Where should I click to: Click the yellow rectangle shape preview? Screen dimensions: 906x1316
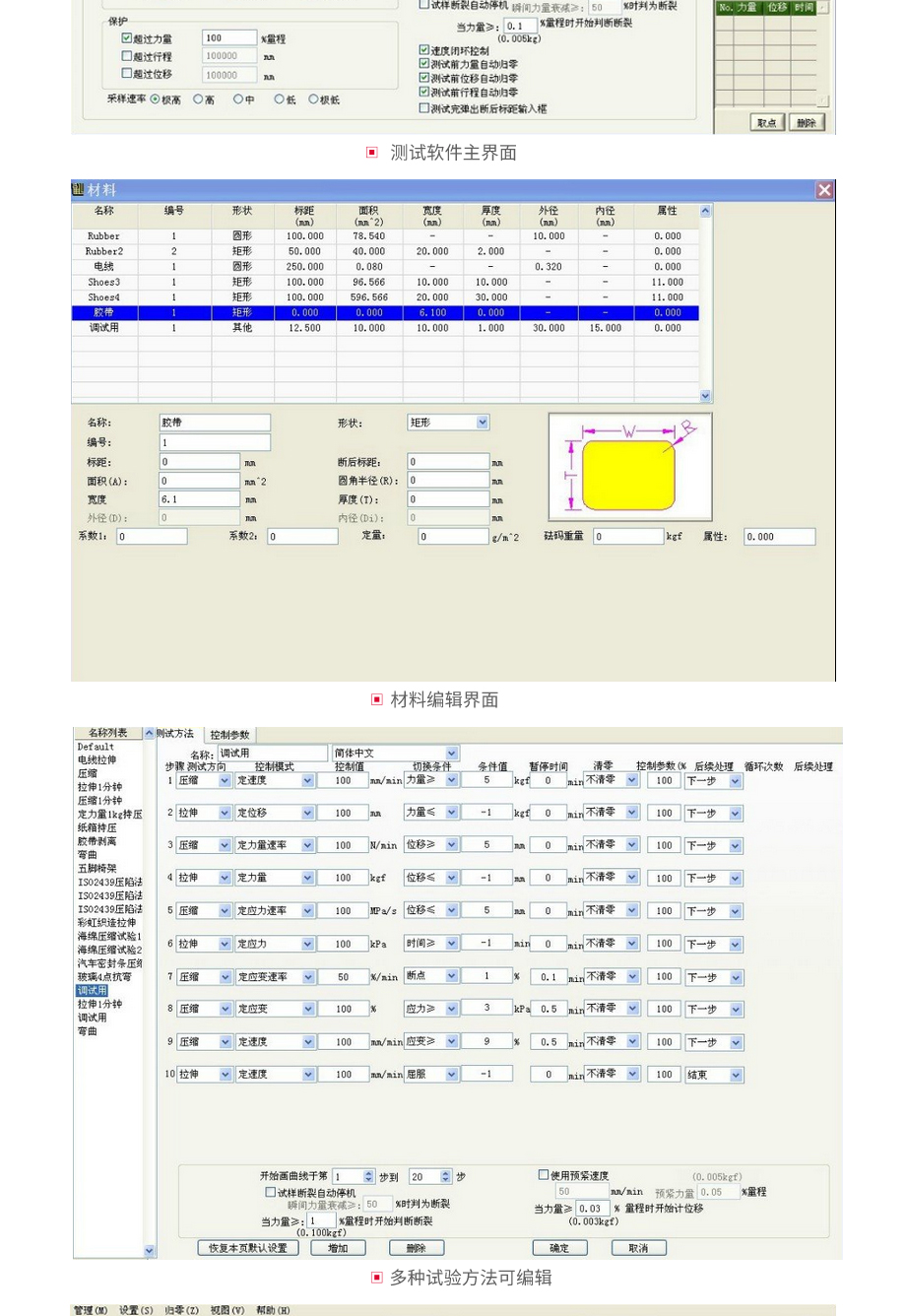[x=626, y=474]
